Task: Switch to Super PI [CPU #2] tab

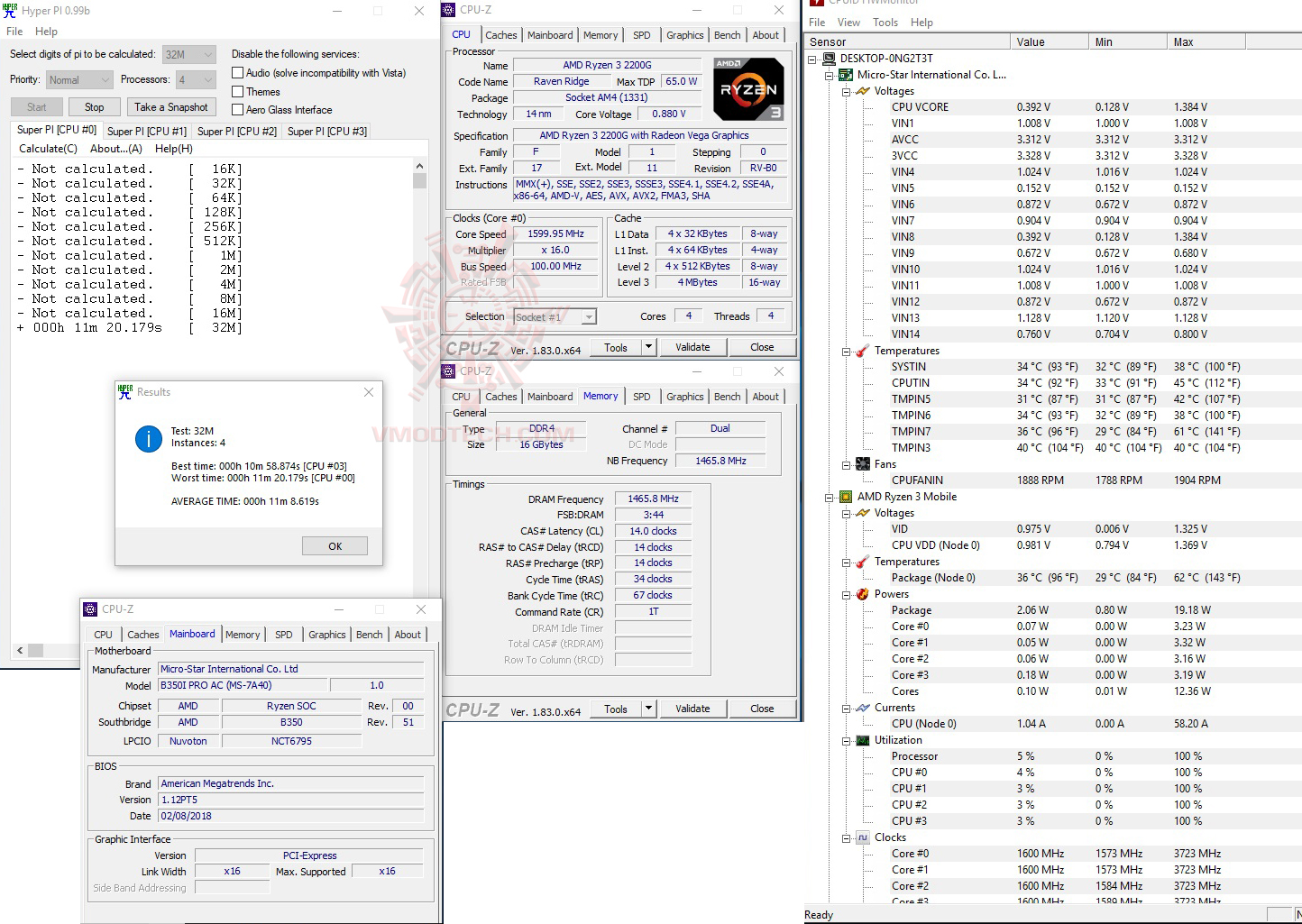Action: [x=237, y=132]
